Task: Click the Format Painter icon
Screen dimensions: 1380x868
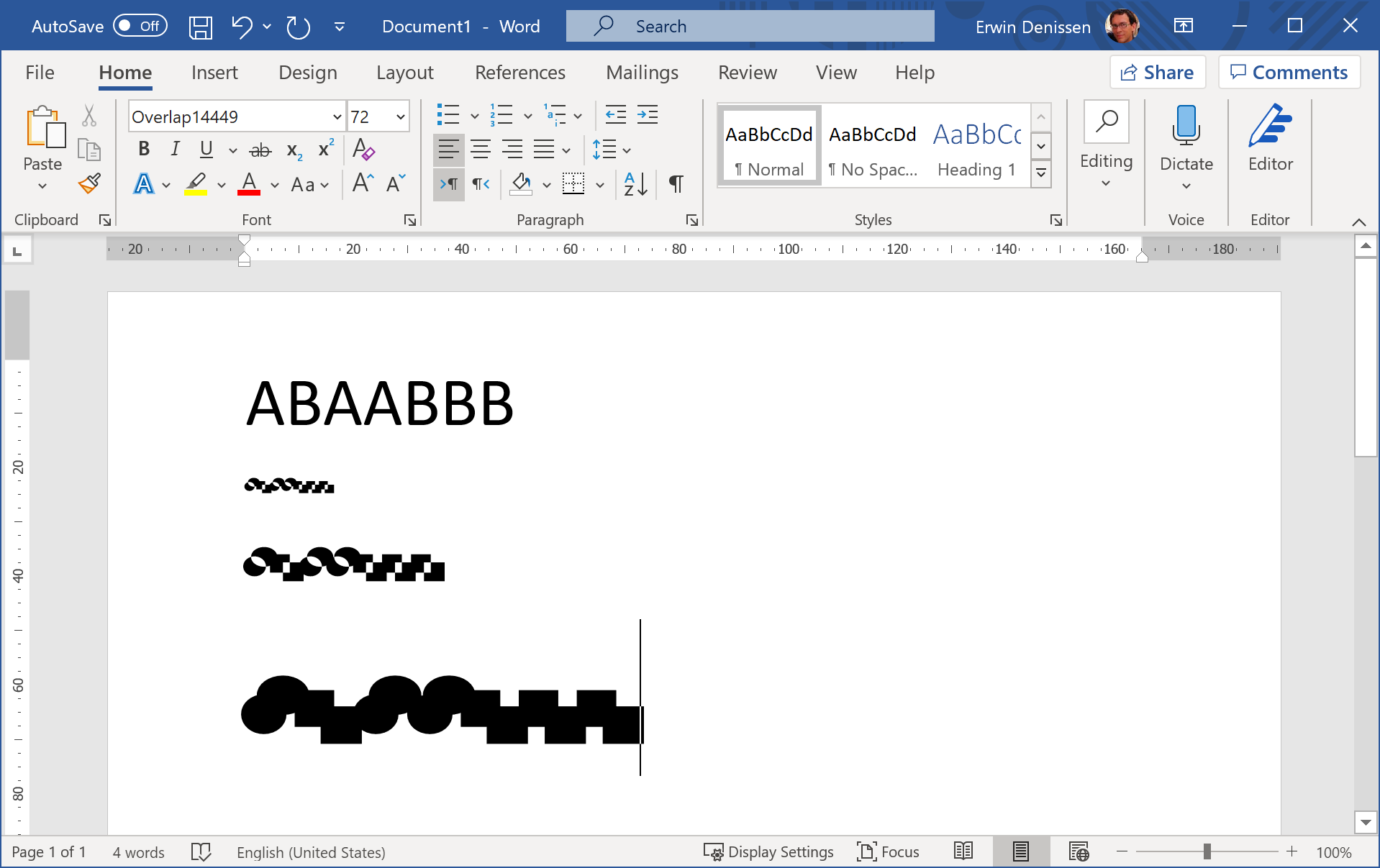Action: [x=89, y=184]
